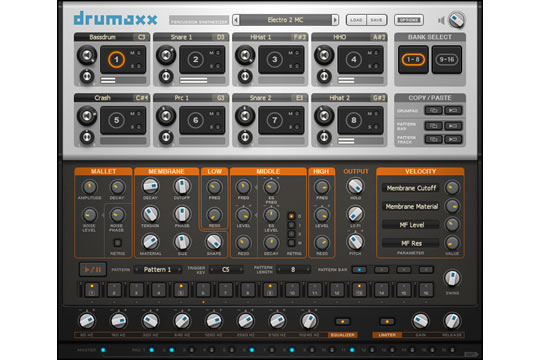This screenshot has height=360, width=540.
Task: Toggle Mute on Snare 1 pad
Action: [x=218, y=53]
